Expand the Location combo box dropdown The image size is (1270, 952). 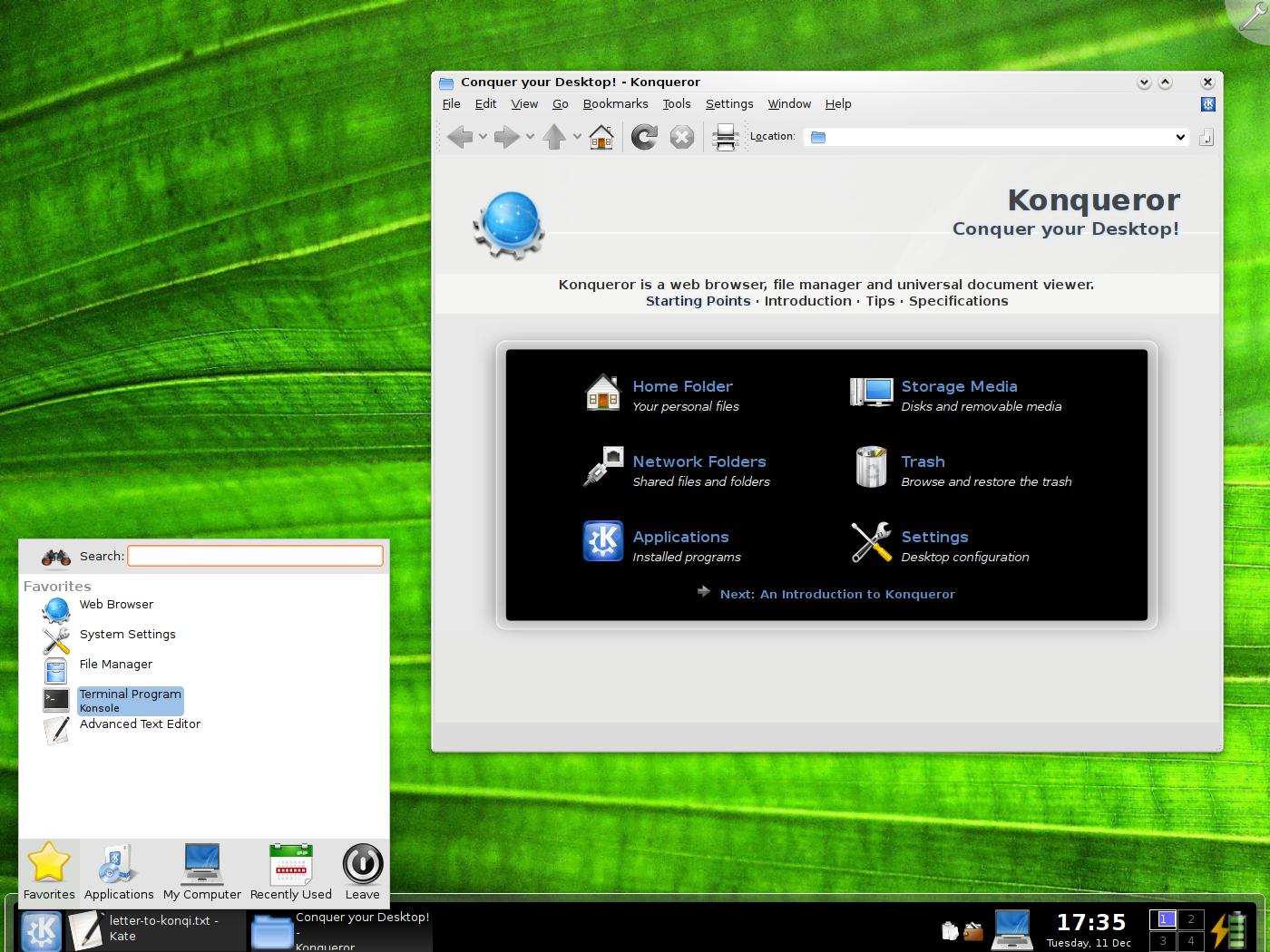1180,137
